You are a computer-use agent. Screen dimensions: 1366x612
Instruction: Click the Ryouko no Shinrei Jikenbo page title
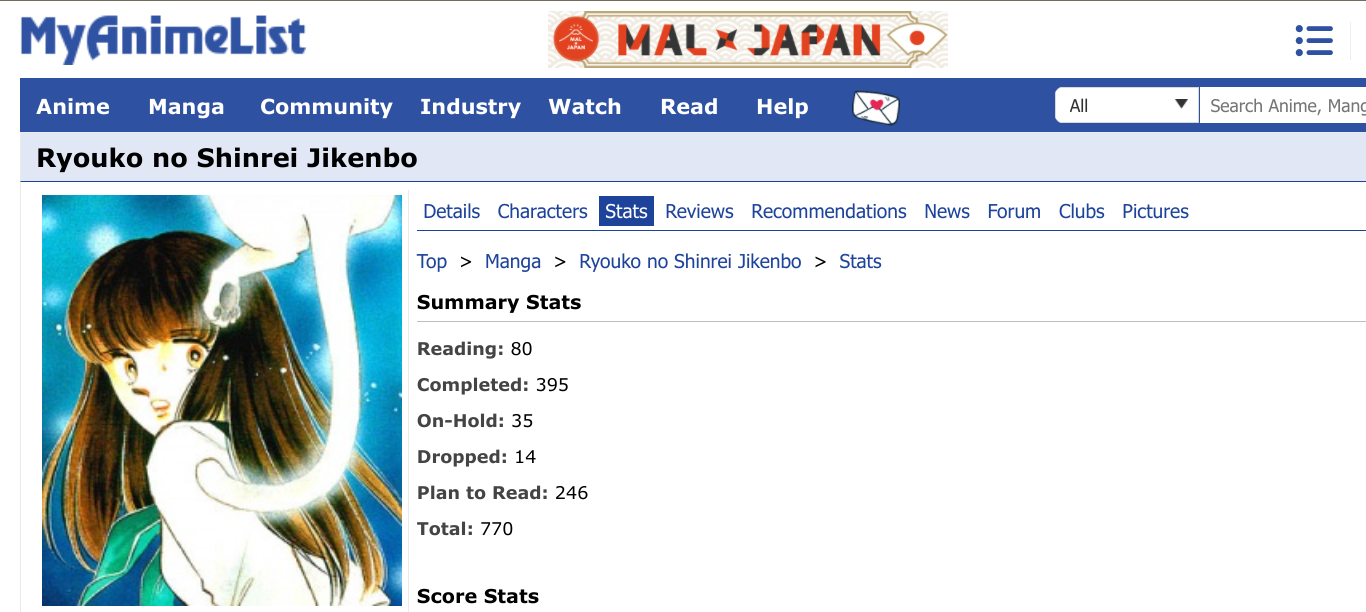point(227,158)
